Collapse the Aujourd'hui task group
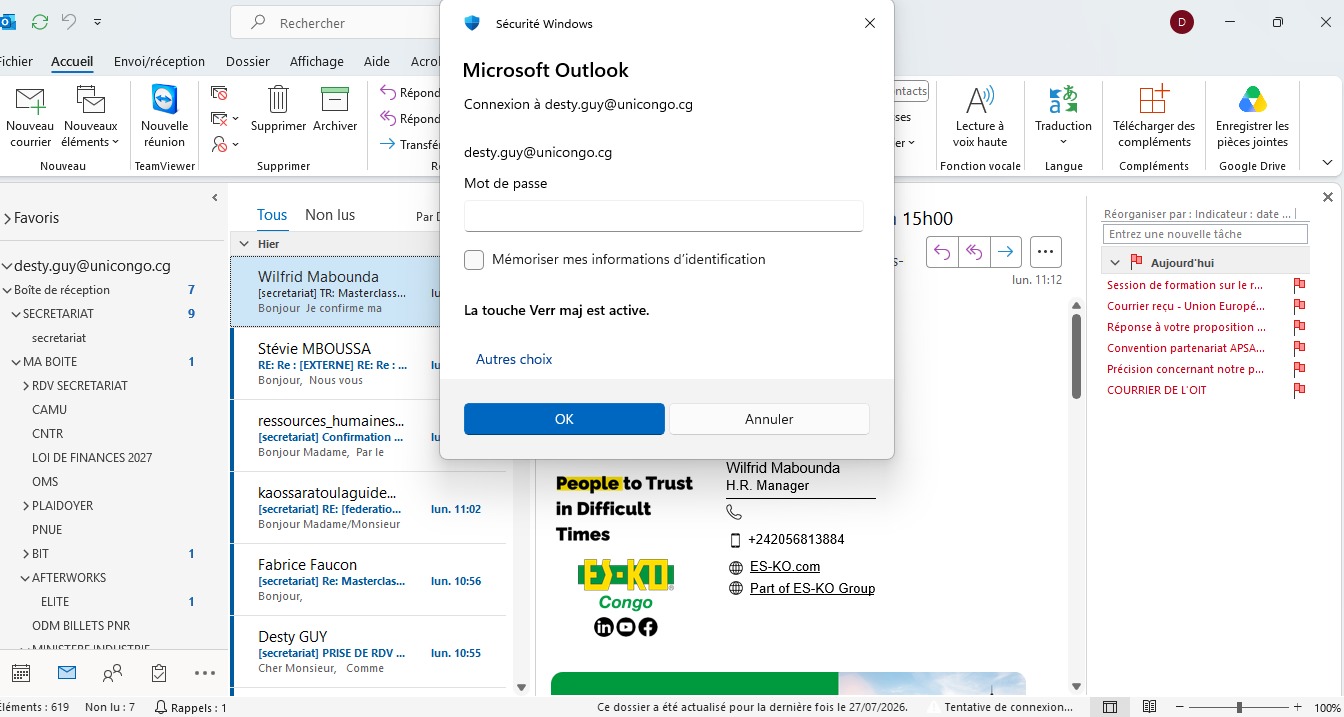 1116,262
